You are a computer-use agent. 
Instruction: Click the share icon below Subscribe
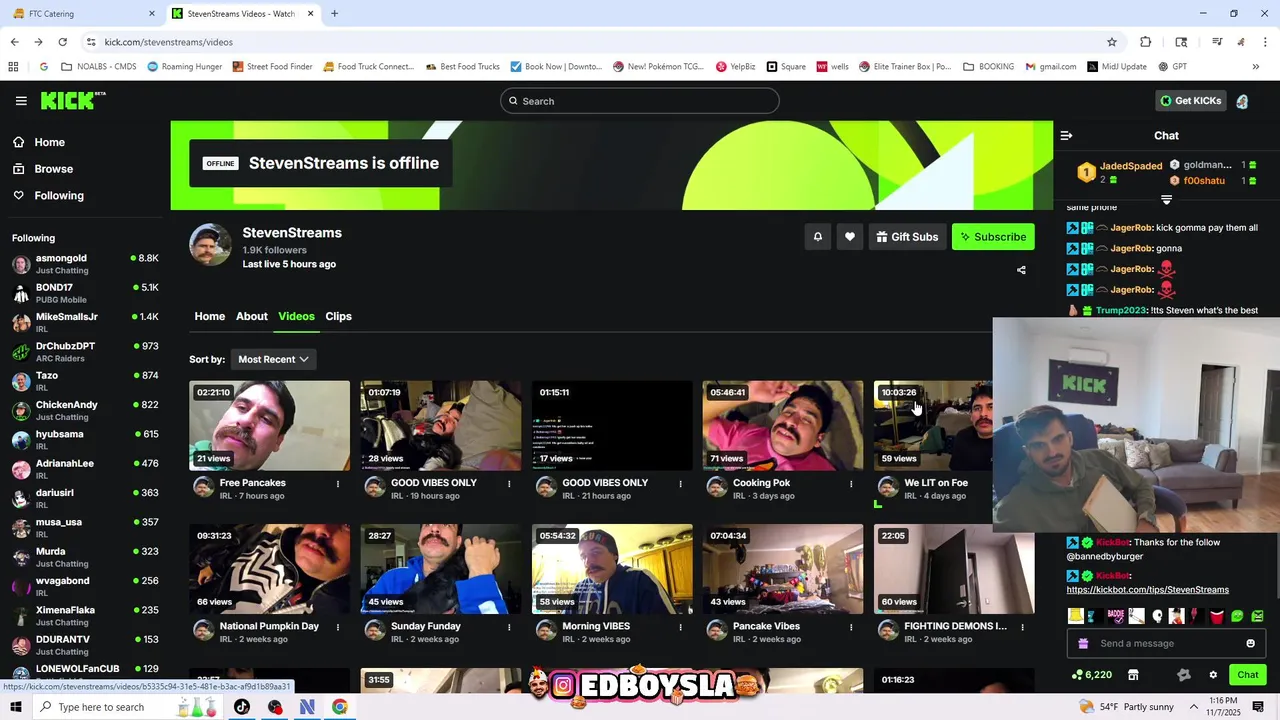tap(1021, 270)
